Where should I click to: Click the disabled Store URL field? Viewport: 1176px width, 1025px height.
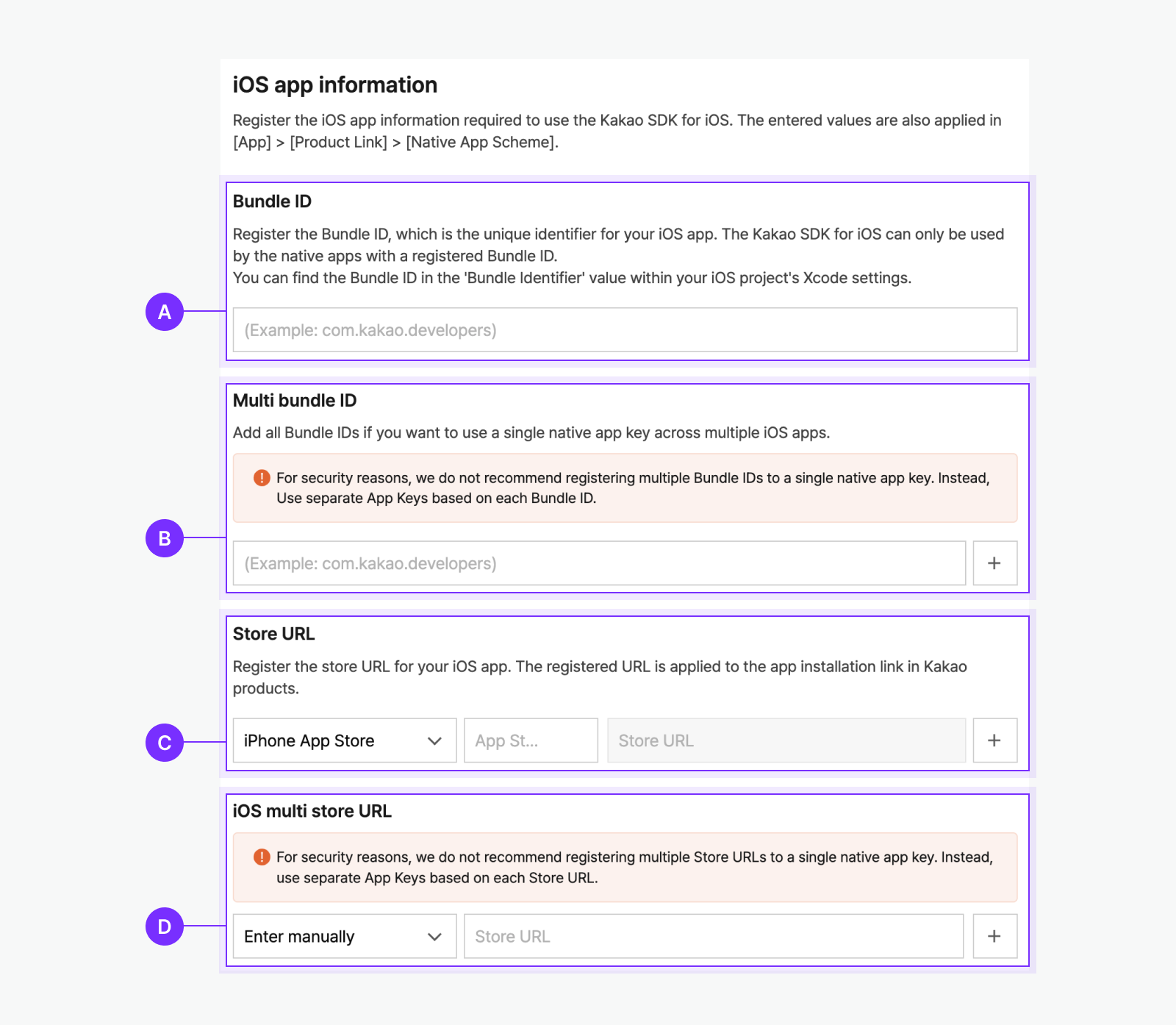[786, 740]
